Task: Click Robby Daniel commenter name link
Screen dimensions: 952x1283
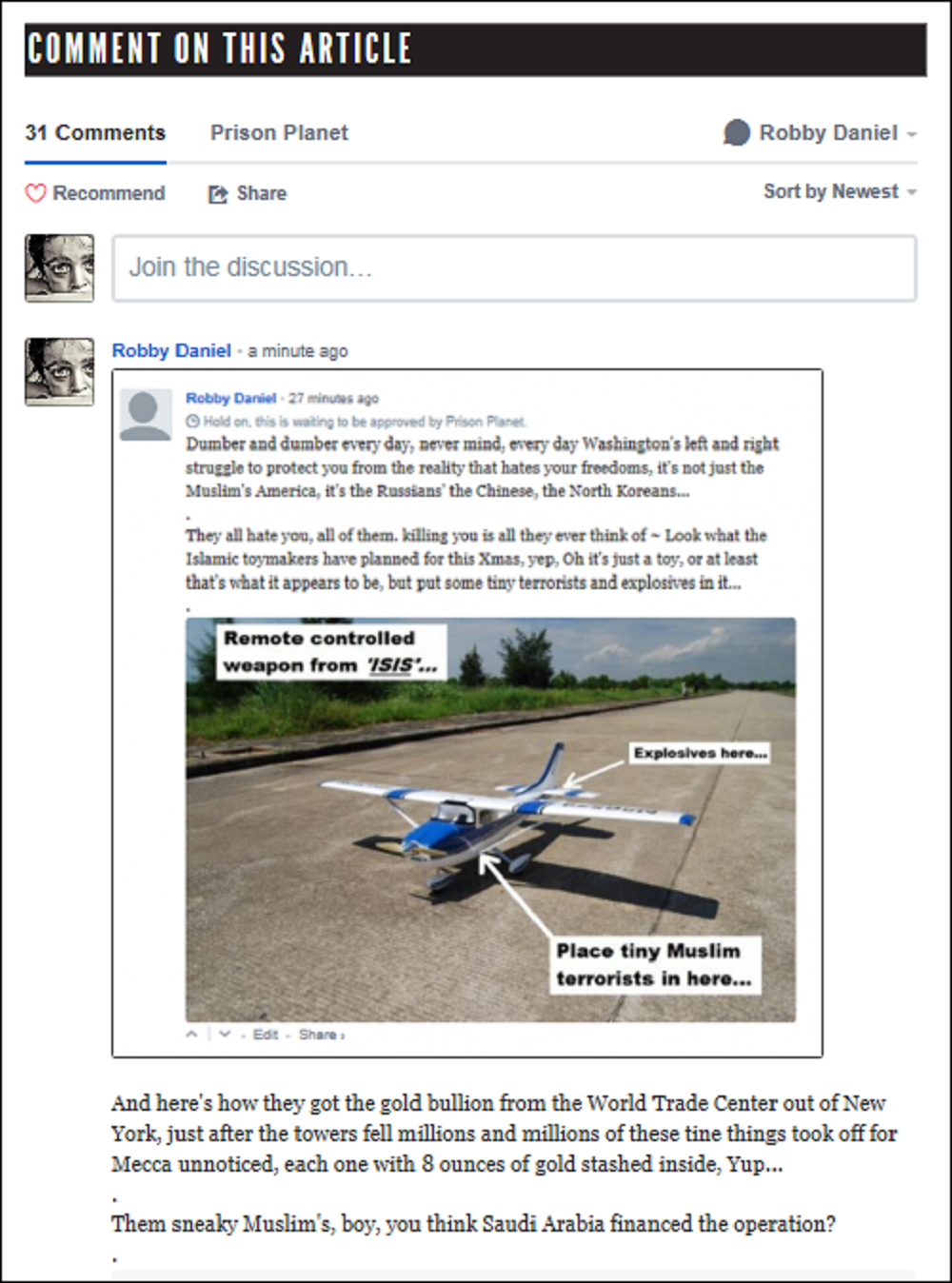Action: point(171,350)
